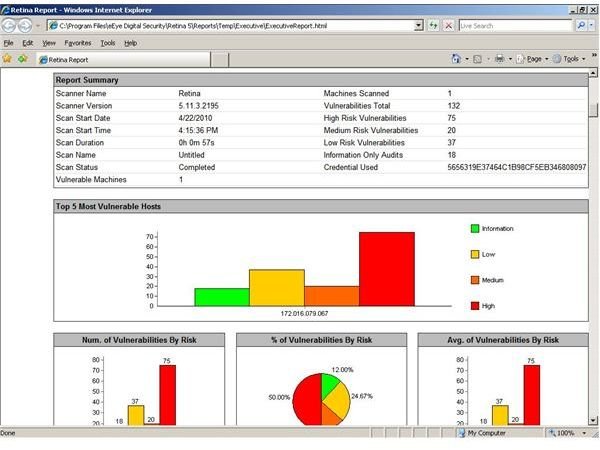600x450 pixels.
Task: Click the command bar overflow chevron
Action: coord(594,55)
